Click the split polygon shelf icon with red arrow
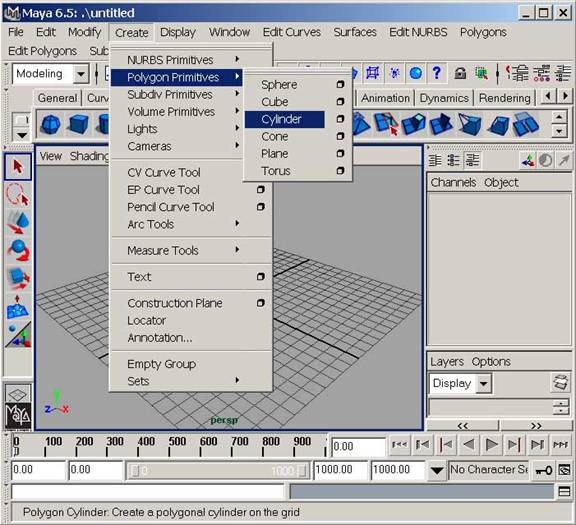 pos(386,125)
